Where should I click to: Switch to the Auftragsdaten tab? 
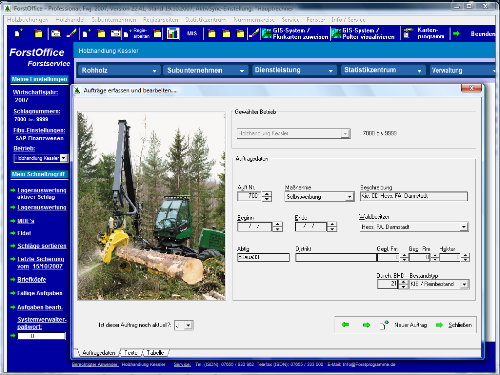pos(98,353)
